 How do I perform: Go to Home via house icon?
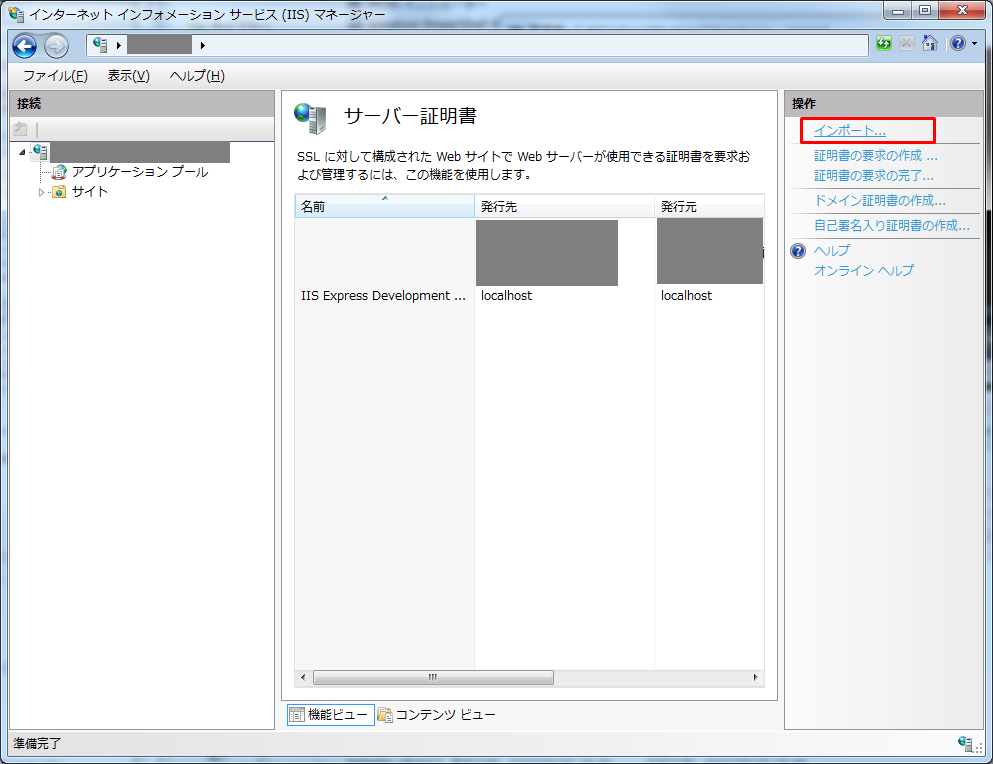click(930, 43)
